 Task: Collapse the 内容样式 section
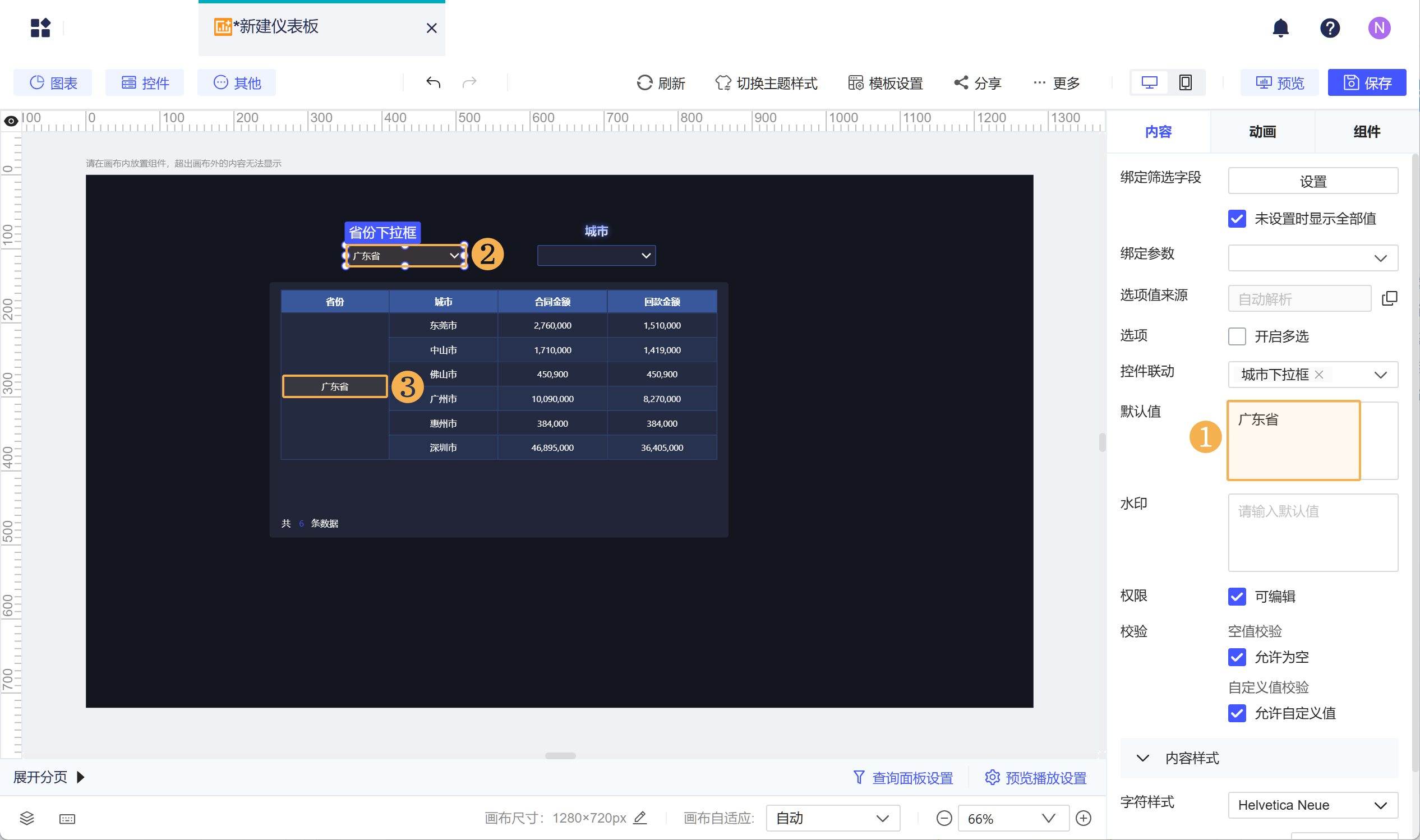pos(1143,758)
